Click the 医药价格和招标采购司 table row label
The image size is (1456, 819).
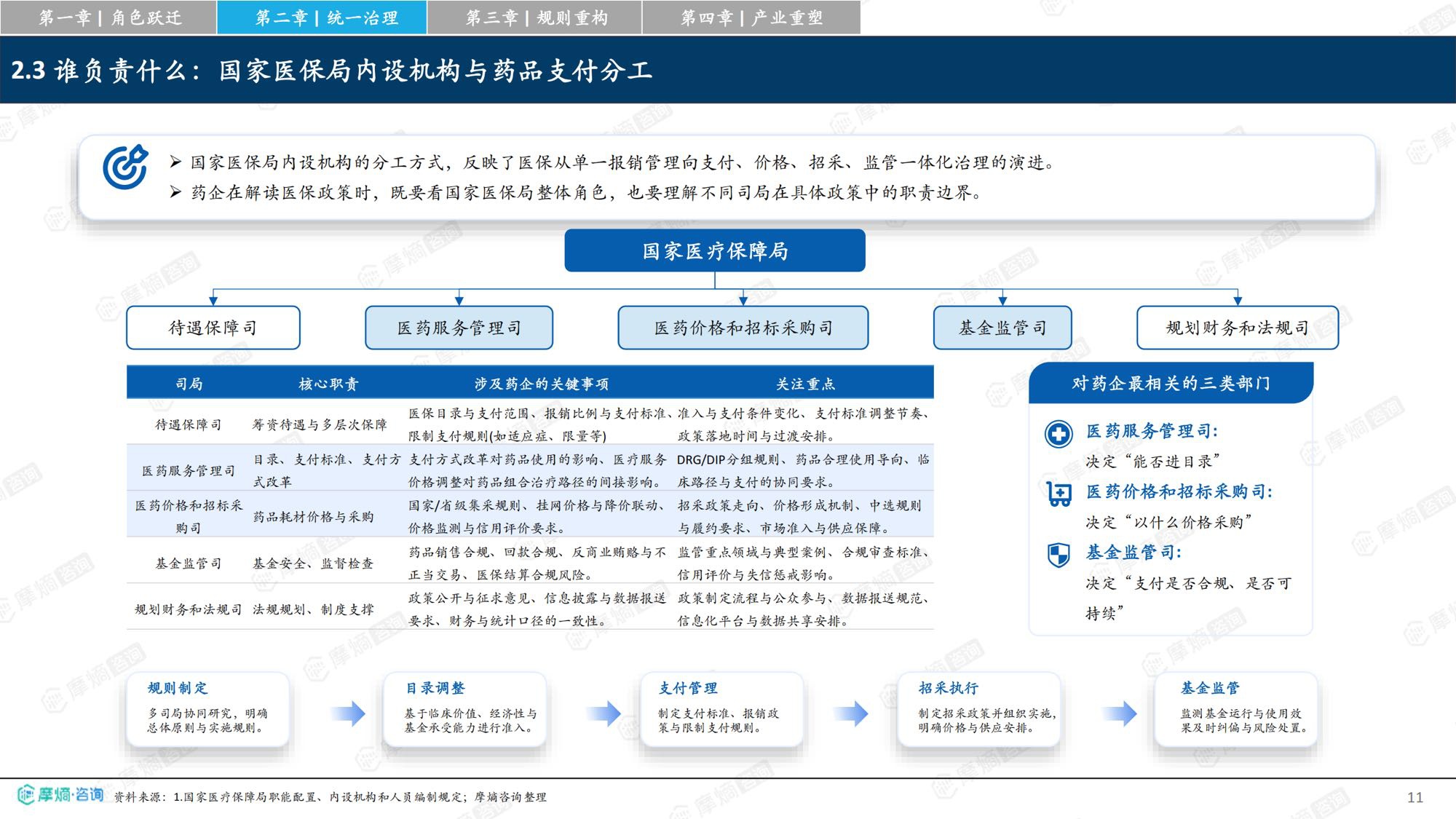click(x=188, y=516)
